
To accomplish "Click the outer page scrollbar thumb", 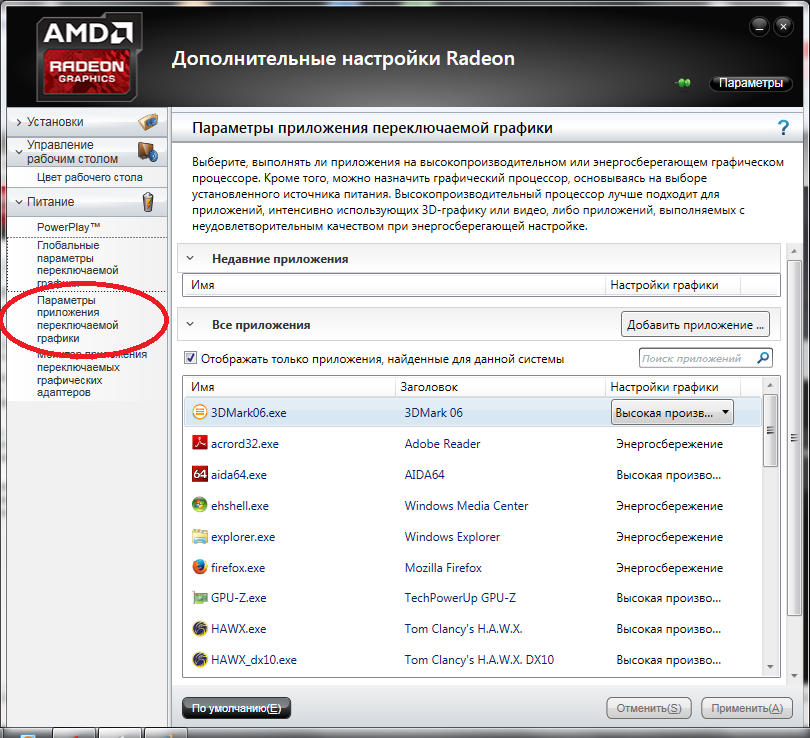I will pyautogui.click(x=793, y=437).
